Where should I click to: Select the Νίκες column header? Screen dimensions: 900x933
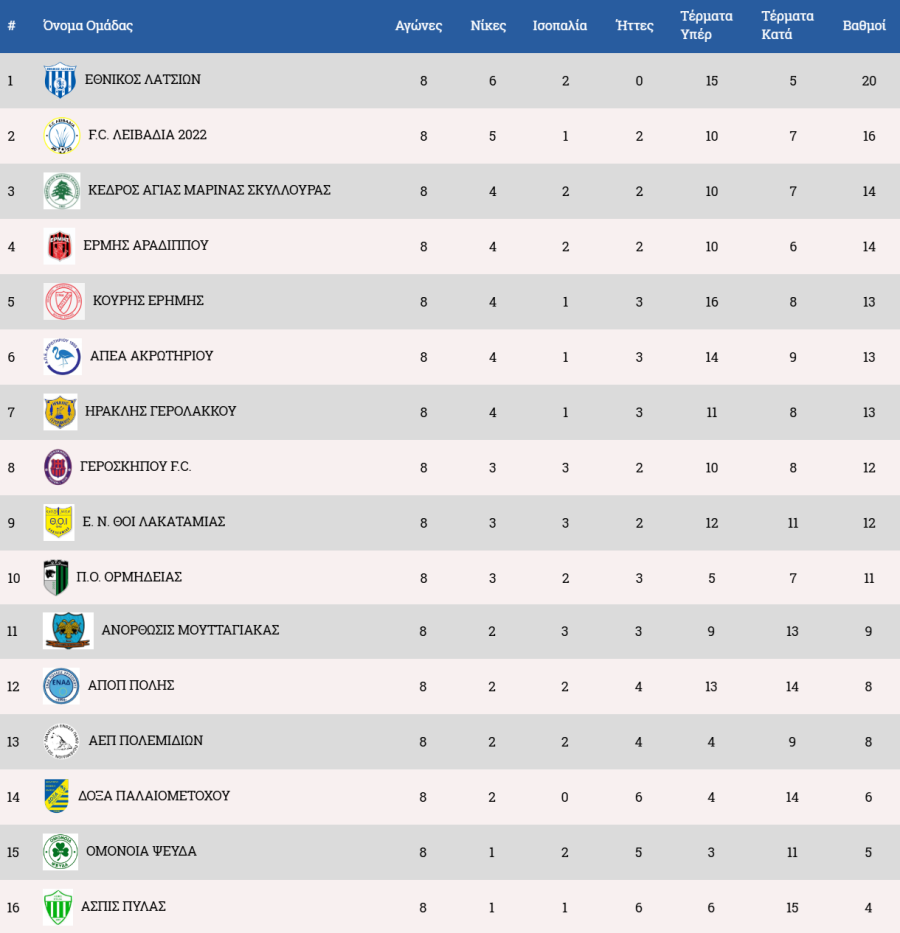click(488, 26)
